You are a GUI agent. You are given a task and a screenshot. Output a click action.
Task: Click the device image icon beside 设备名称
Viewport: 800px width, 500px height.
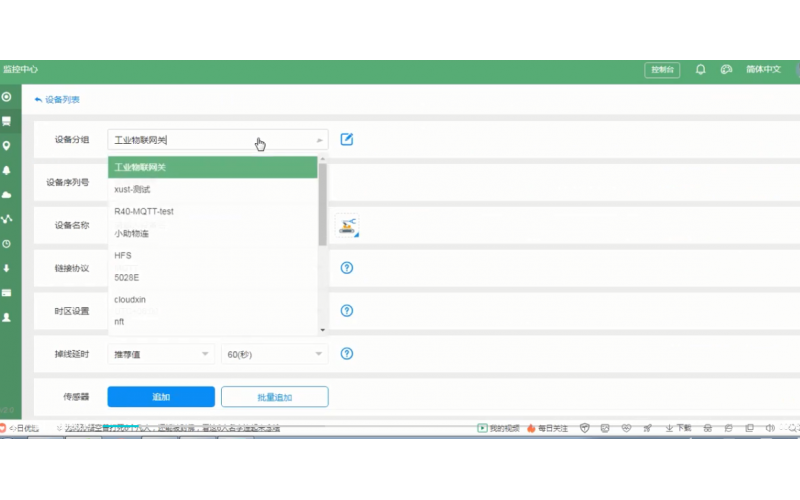click(x=347, y=226)
